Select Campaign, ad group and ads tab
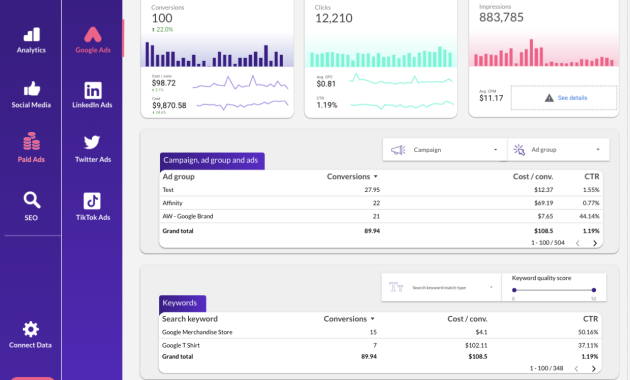Image resolution: width=630 pixels, height=380 pixels. [x=212, y=161]
